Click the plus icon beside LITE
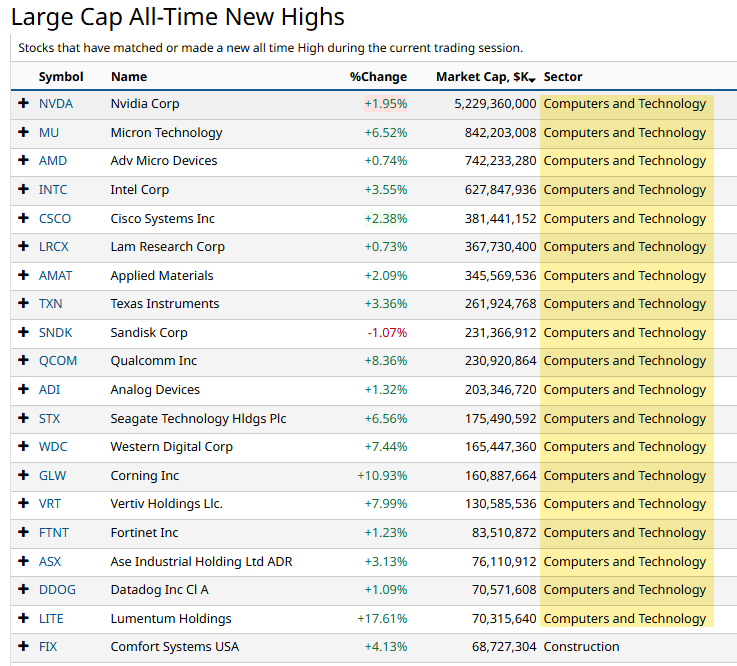 pos(24,618)
